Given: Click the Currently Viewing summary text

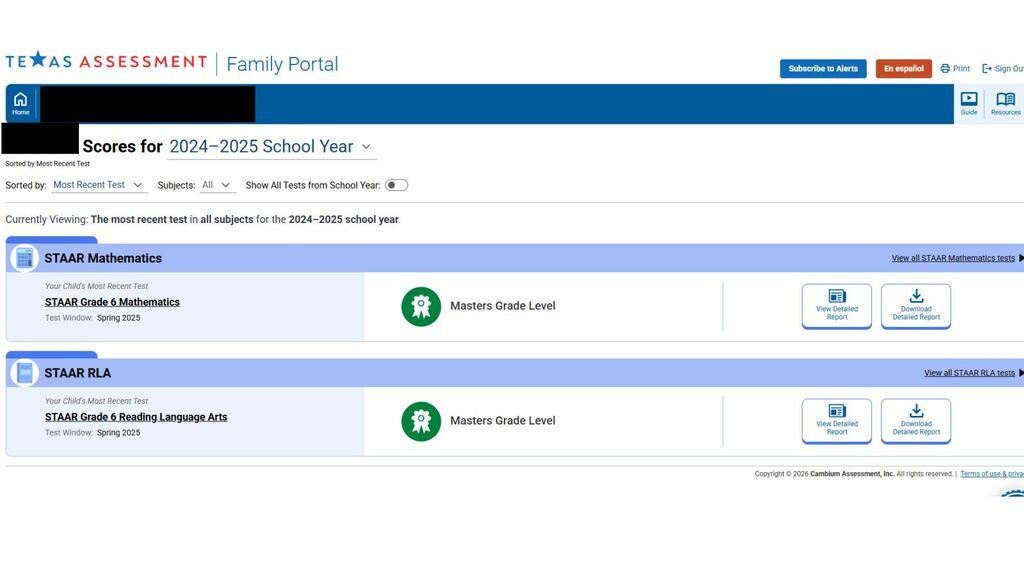Looking at the screenshot, I should click(202, 220).
